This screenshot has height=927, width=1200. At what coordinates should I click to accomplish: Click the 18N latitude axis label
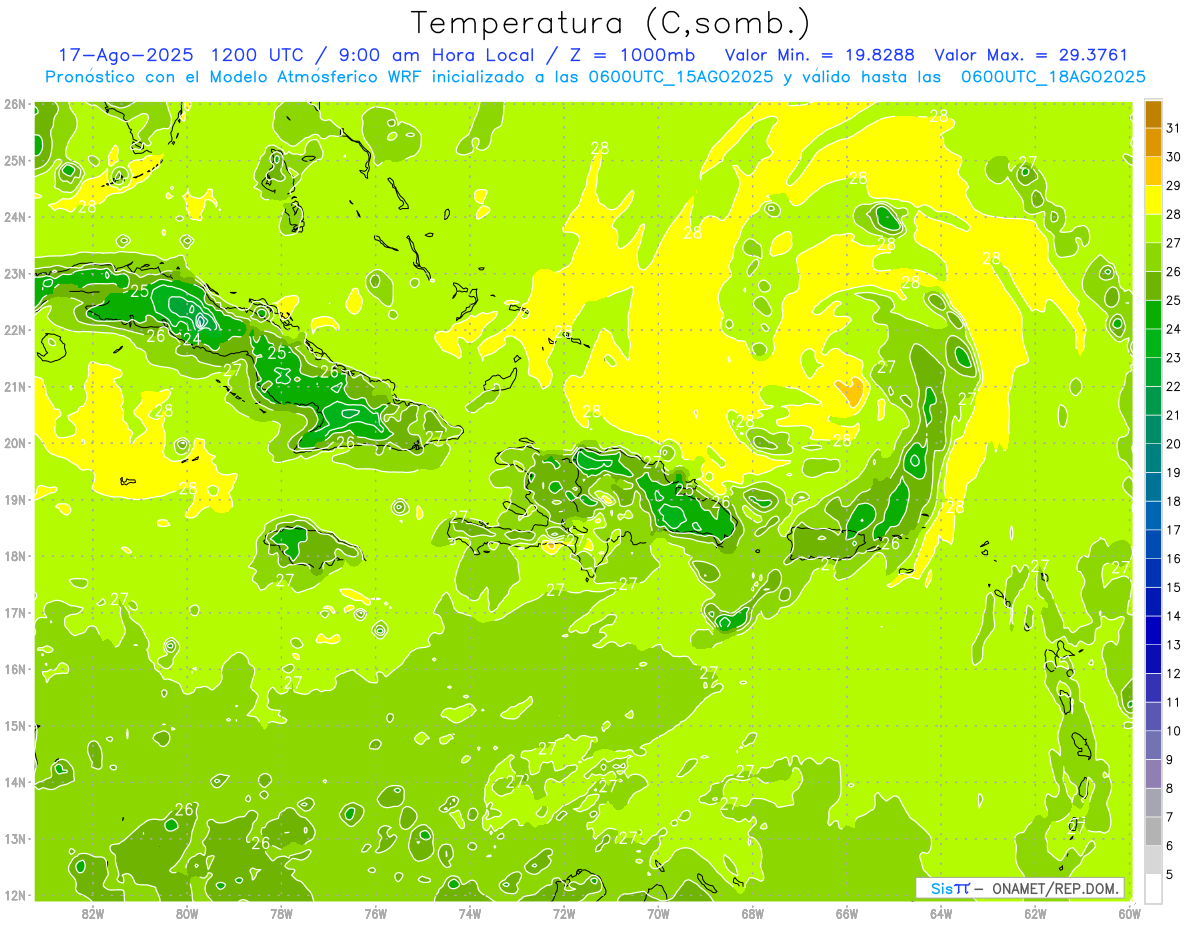tap(15, 556)
